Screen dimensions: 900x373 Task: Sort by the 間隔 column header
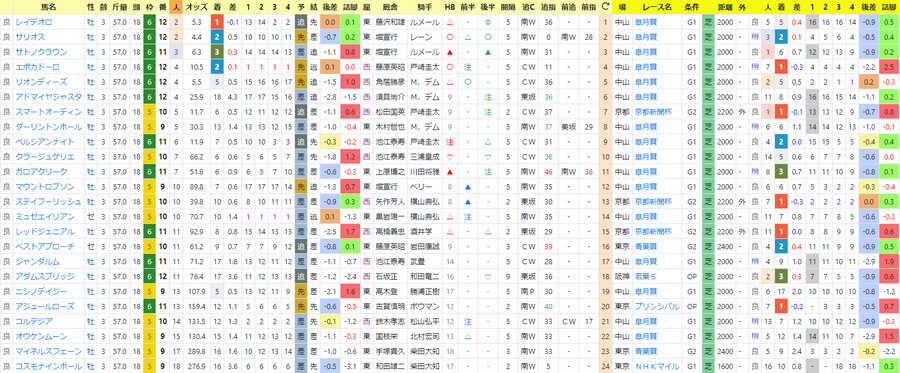(508, 7)
